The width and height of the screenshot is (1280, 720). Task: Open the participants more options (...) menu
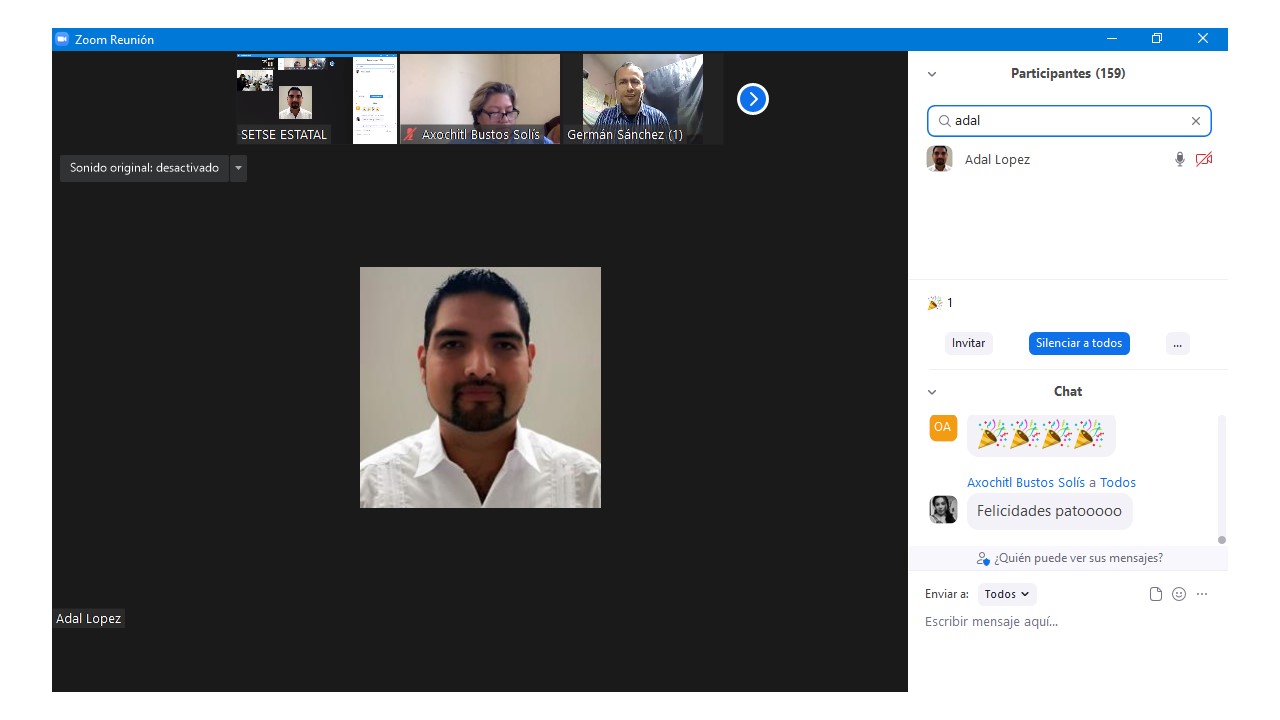pyautogui.click(x=1177, y=343)
